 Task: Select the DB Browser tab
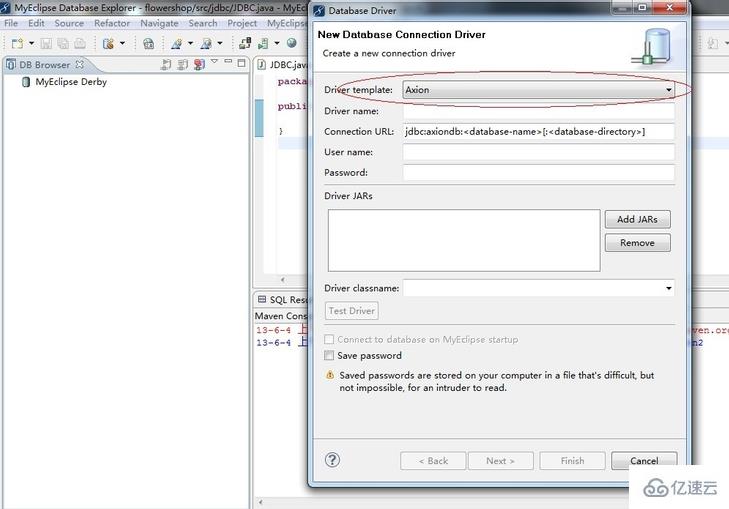click(44, 65)
